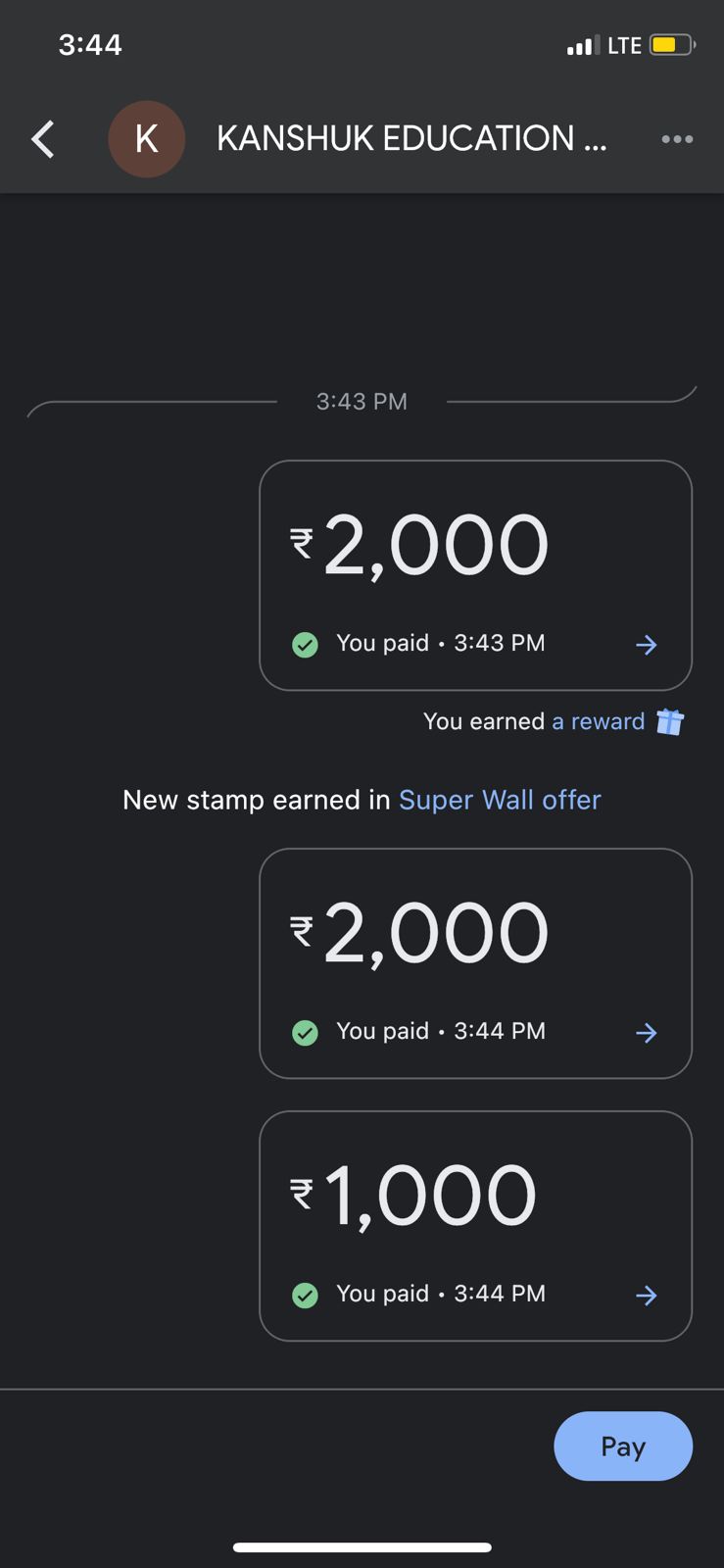Open details arrow on 3:44 PM ₹2,000 payment

[646, 1033]
